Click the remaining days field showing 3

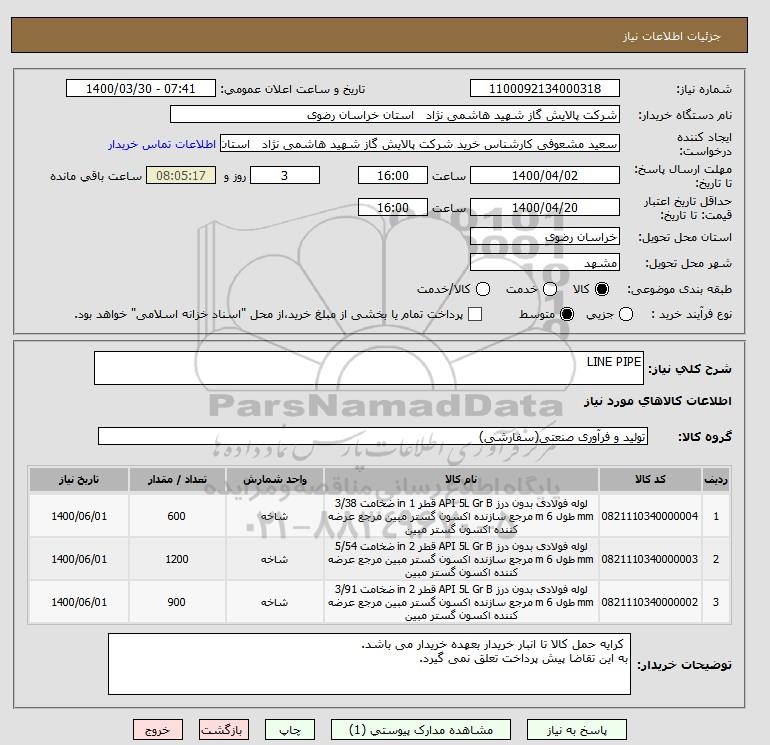[285, 175]
